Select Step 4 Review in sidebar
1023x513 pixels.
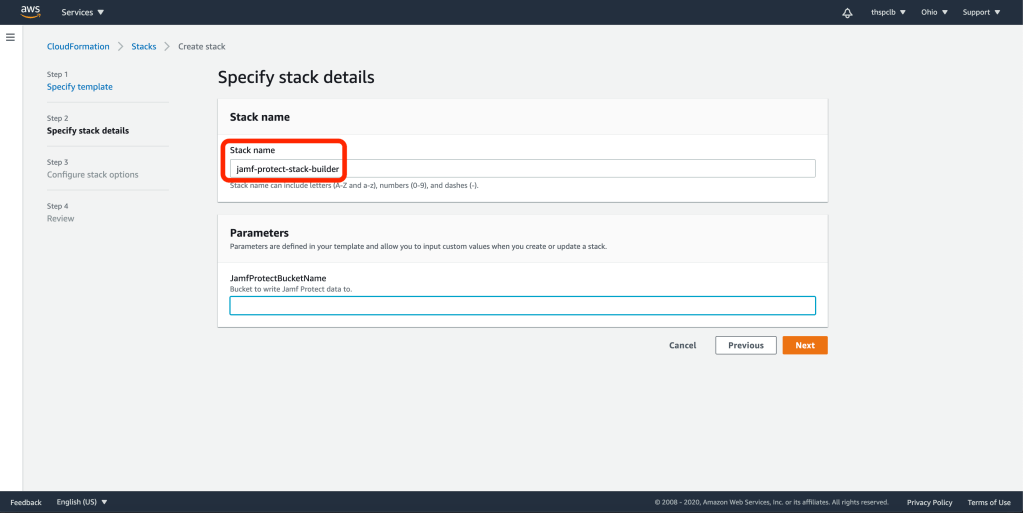point(60,218)
